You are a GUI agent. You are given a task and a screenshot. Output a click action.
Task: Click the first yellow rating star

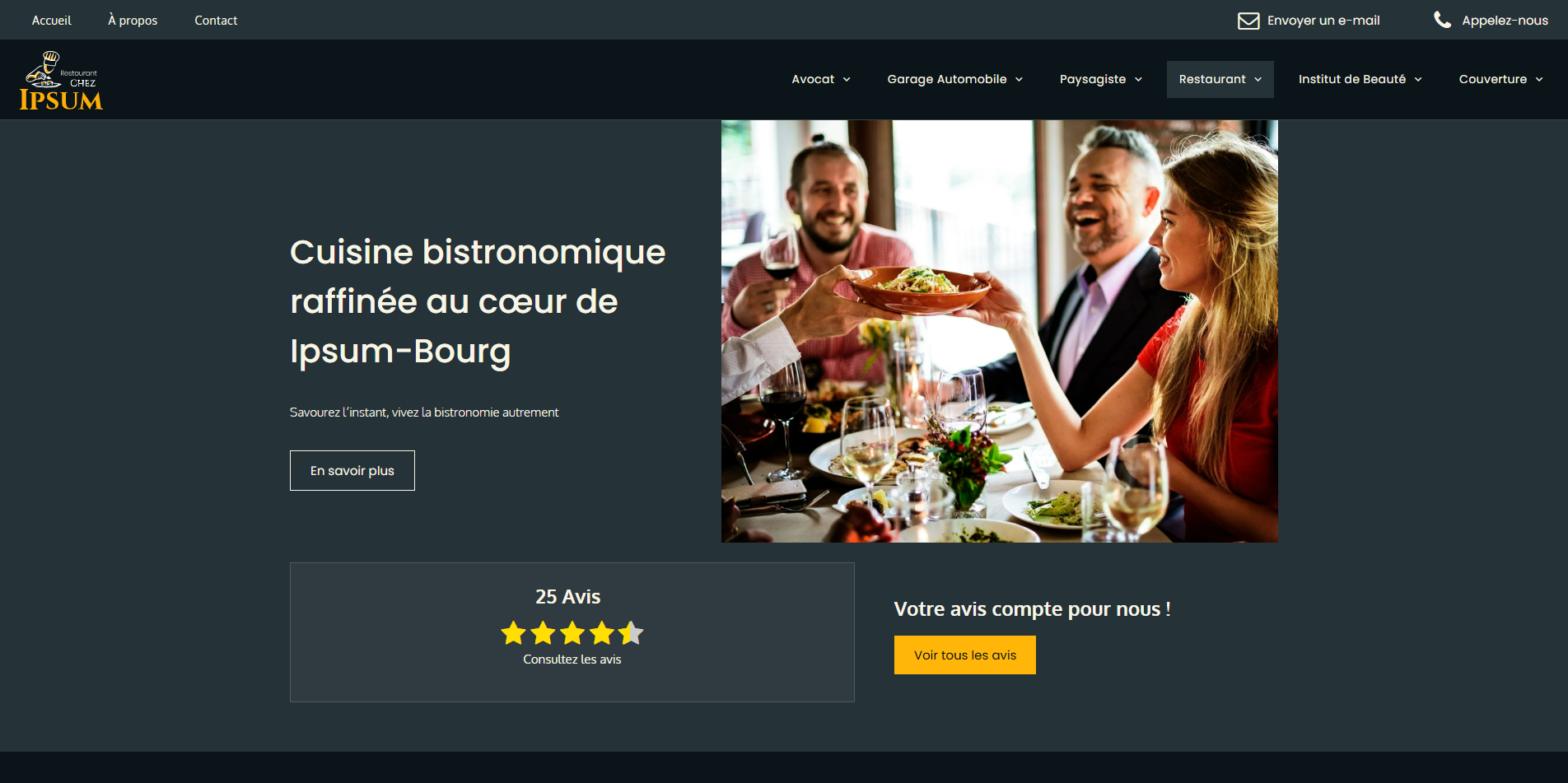[x=513, y=633]
